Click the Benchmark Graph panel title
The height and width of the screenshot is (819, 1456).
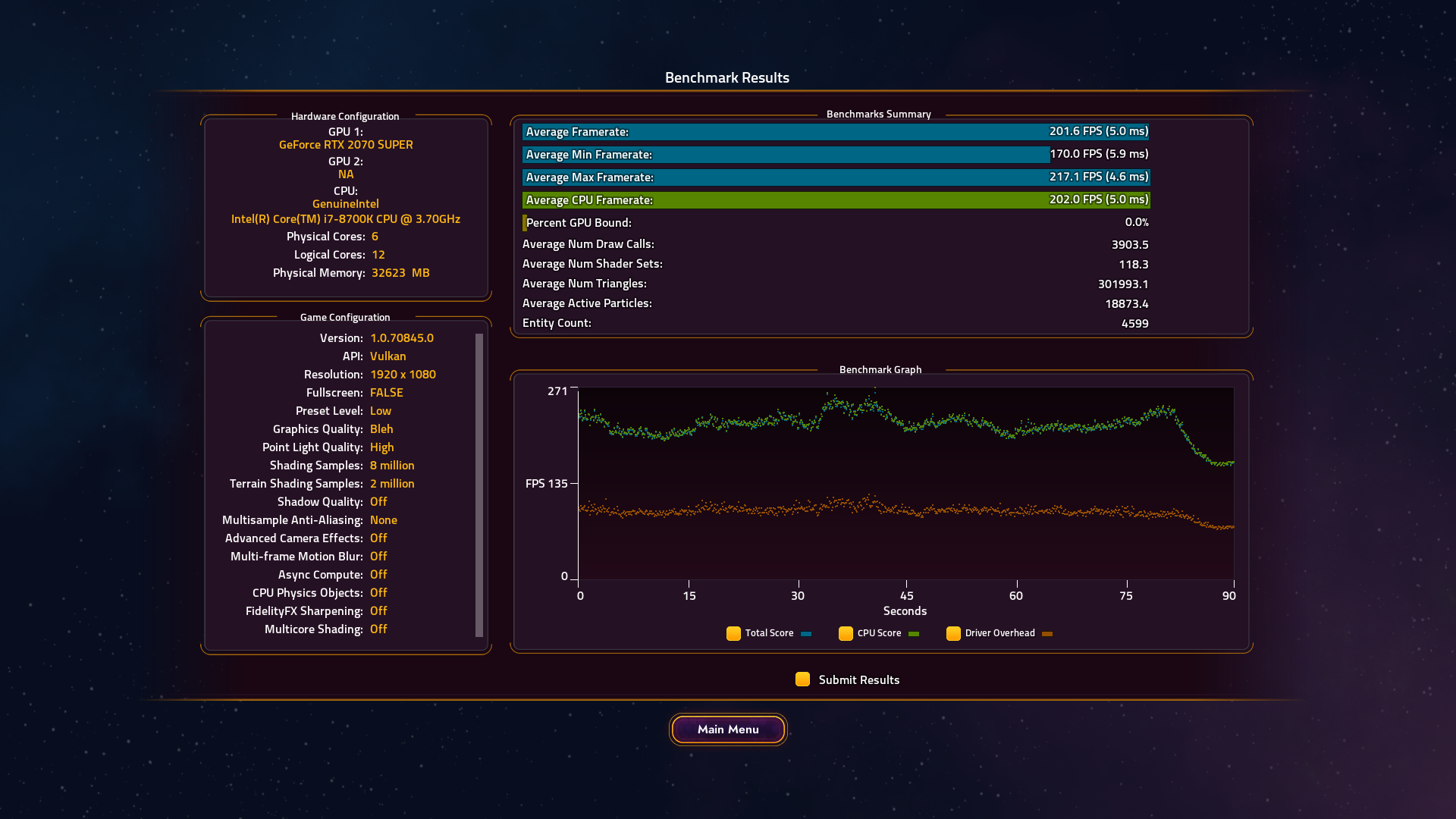tap(880, 369)
